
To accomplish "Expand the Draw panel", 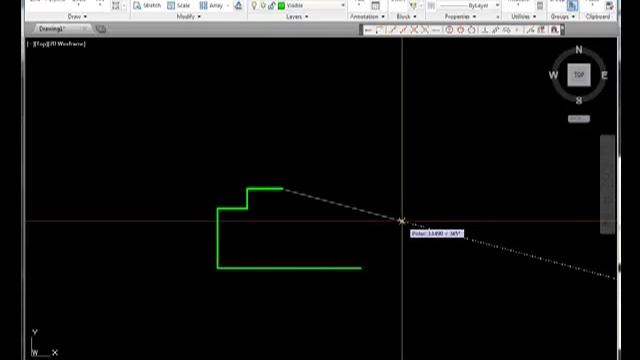I will 77,17.
